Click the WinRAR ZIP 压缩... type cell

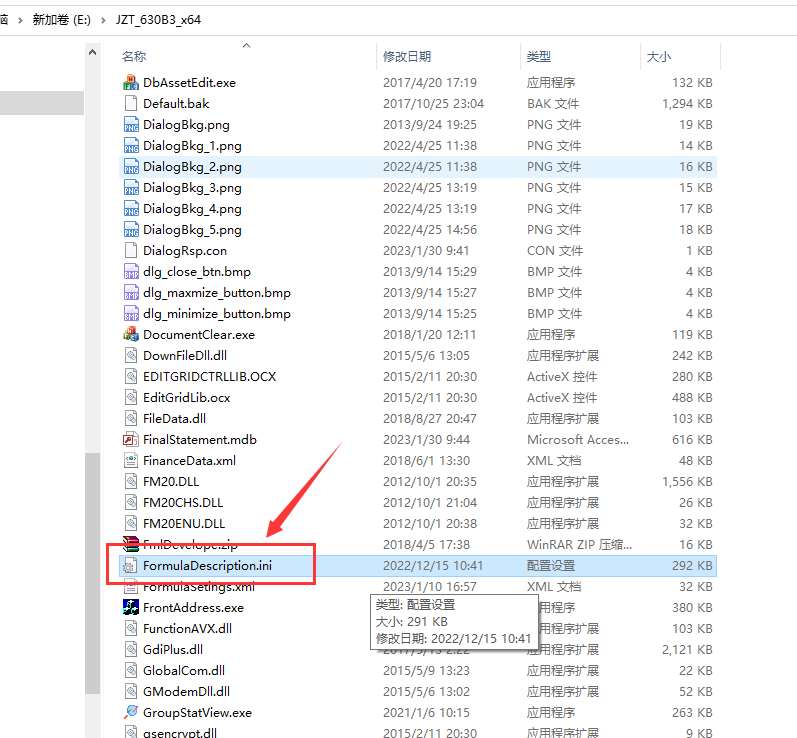click(579, 545)
